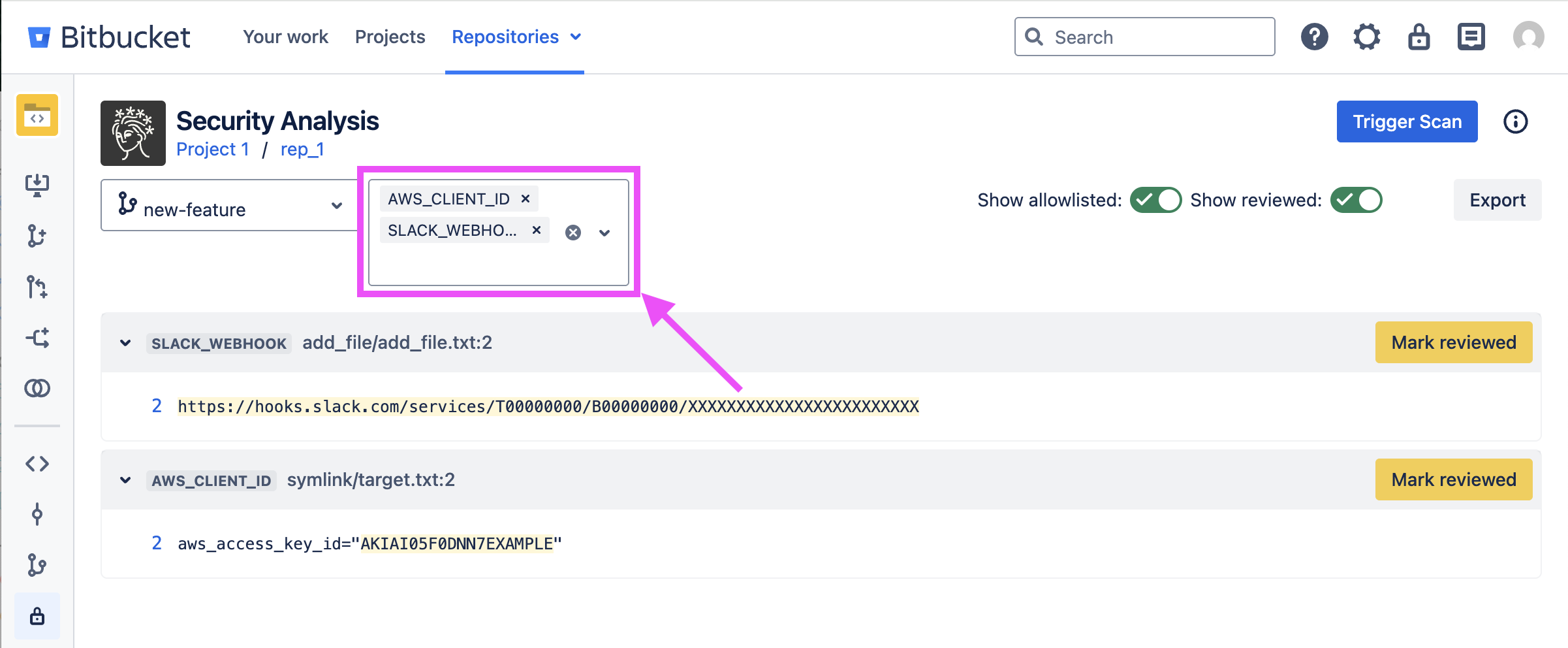Collapse the AWS_CLIENT_ID finding row
The image size is (1568, 648).
tap(125, 480)
